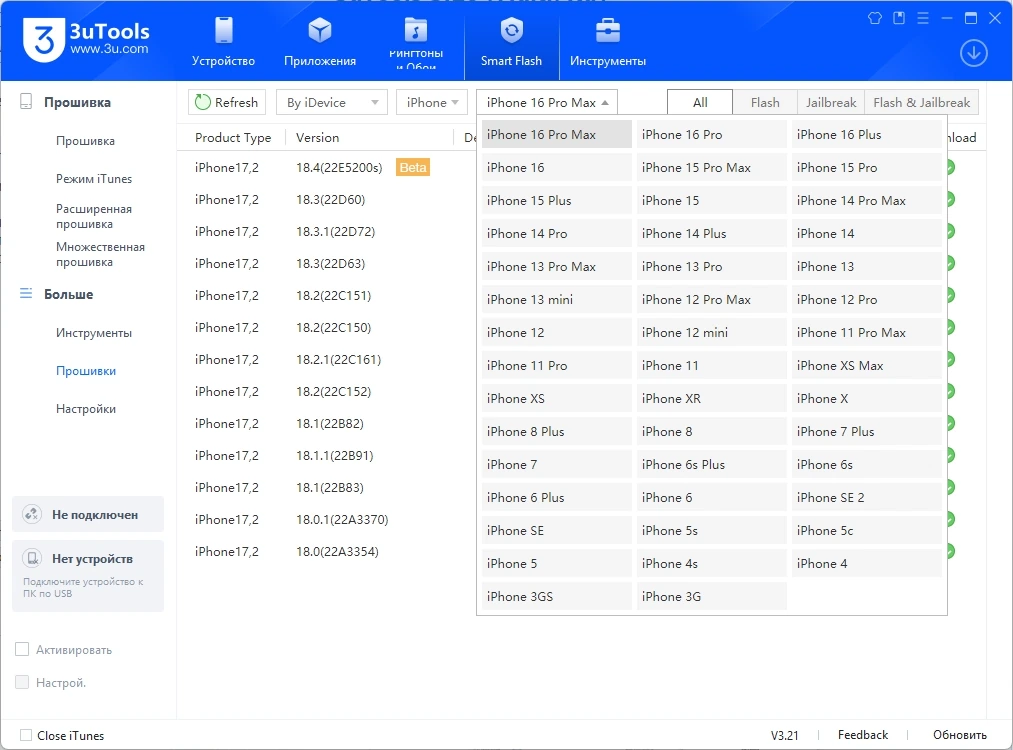The height and width of the screenshot is (750, 1013).
Task: Click the V3.21 version label
Action: coord(784,735)
